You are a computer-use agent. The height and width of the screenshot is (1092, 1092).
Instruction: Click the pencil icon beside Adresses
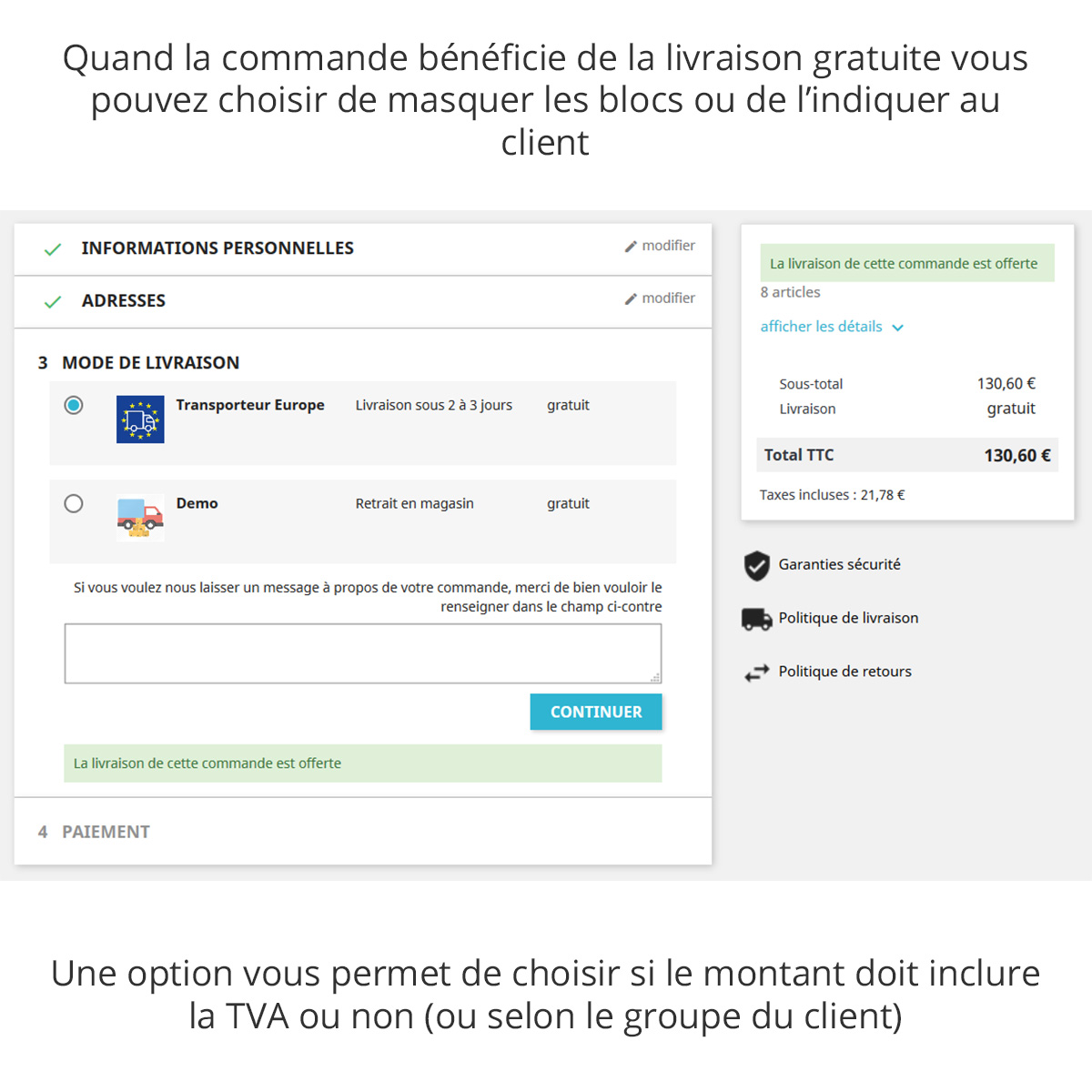[x=631, y=299]
